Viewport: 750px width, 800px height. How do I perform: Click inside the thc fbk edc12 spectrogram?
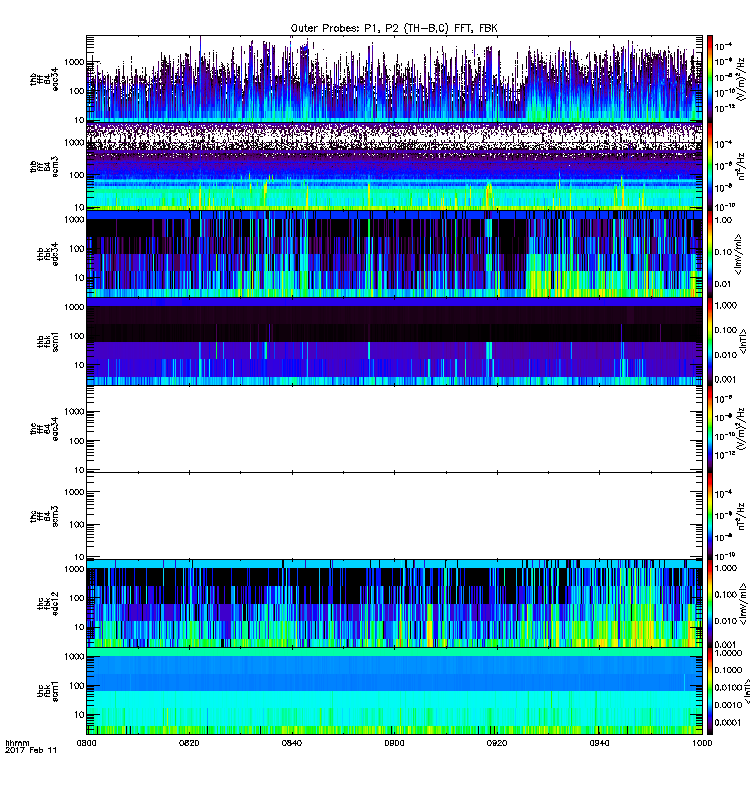[x=394, y=604]
